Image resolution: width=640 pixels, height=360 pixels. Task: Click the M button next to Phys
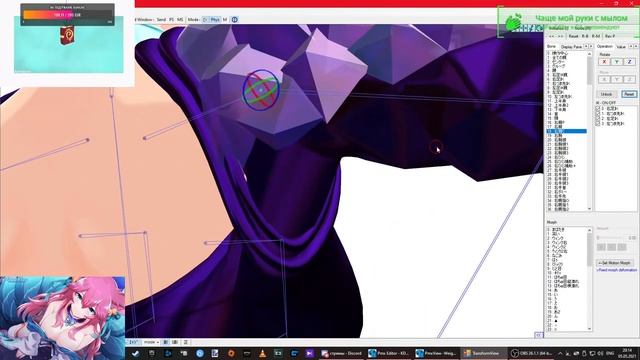click(x=225, y=20)
